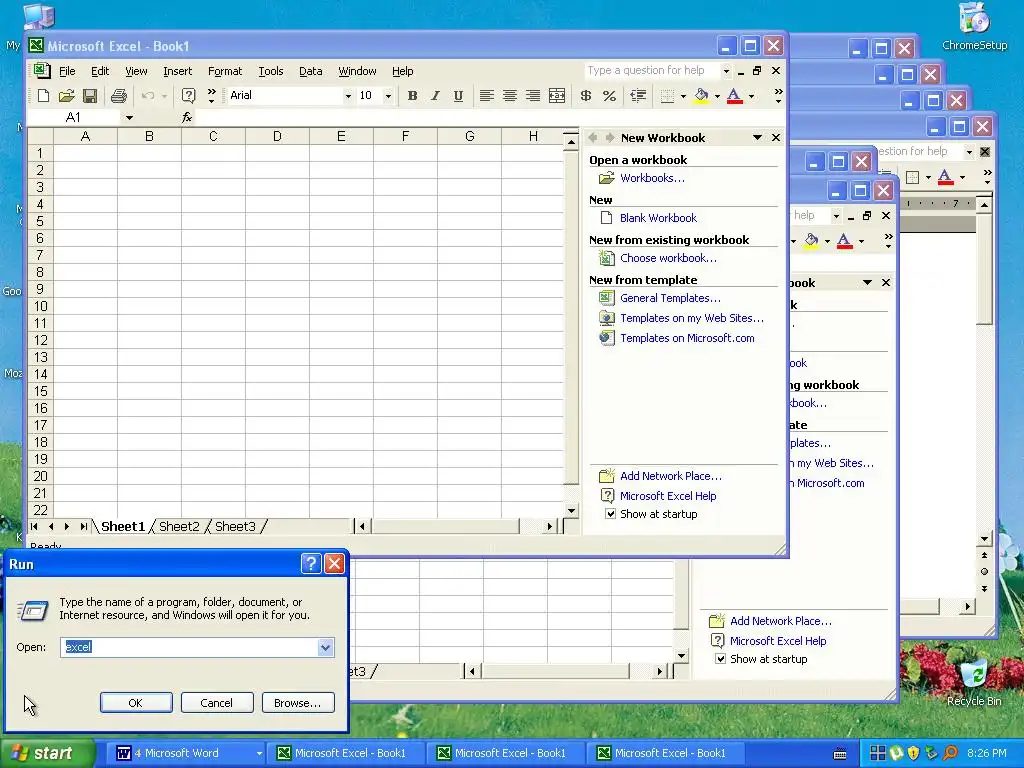Click the Open text field containing excel

coord(190,647)
